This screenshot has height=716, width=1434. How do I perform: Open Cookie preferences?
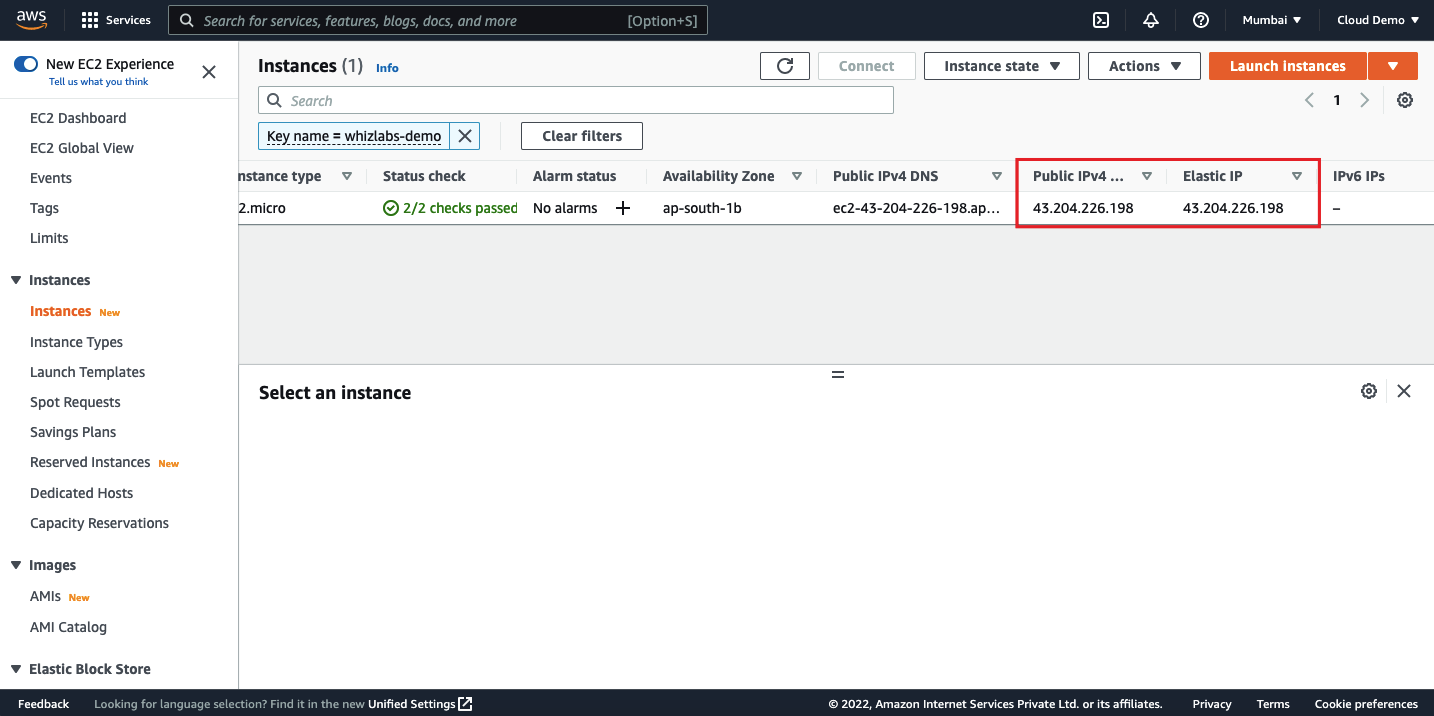pyautogui.click(x=1366, y=704)
